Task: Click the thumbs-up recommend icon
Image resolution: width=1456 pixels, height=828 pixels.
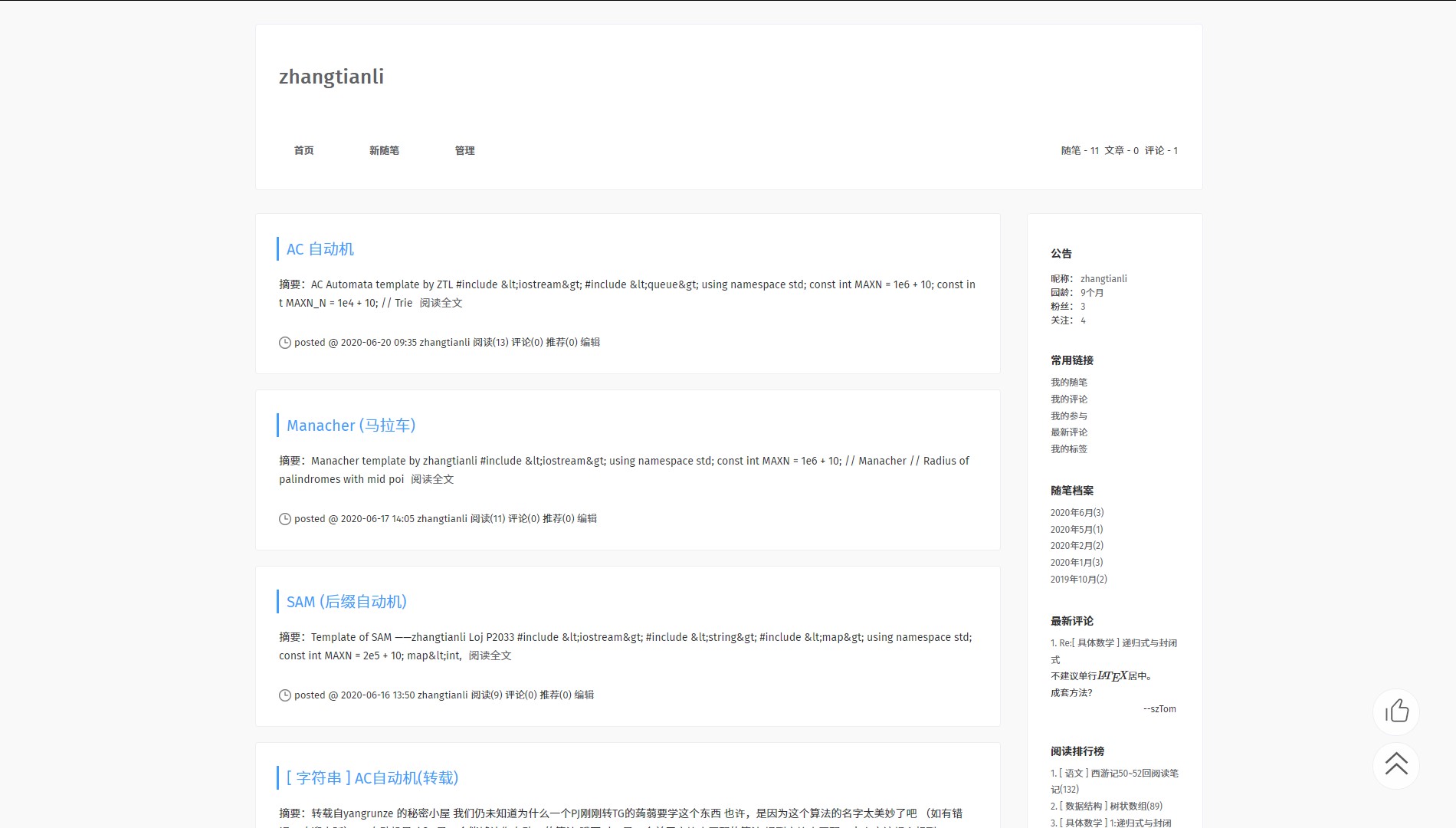Action: coord(1396,711)
